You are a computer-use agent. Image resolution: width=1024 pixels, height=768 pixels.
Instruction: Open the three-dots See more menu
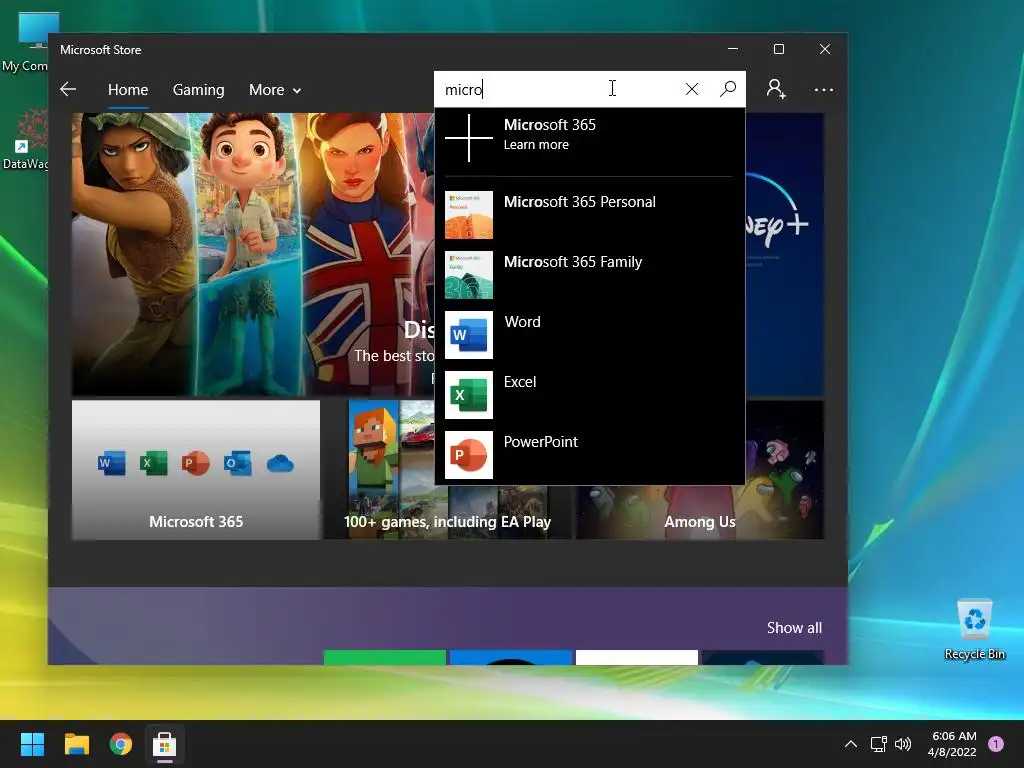click(824, 89)
